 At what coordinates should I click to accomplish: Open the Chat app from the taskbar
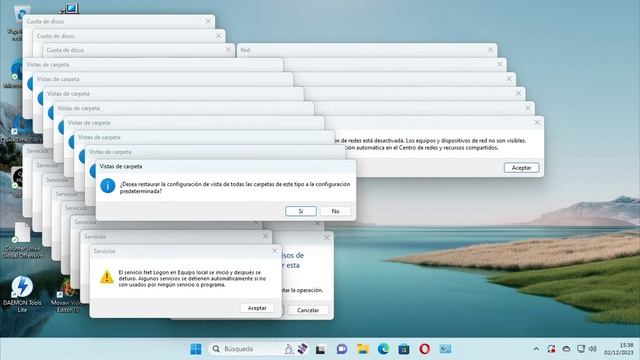tap(342, 349)
